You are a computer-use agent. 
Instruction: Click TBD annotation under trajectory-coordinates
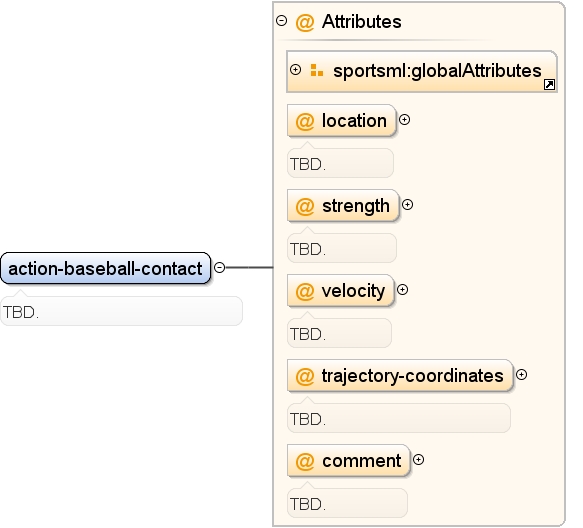click(399, 418)
